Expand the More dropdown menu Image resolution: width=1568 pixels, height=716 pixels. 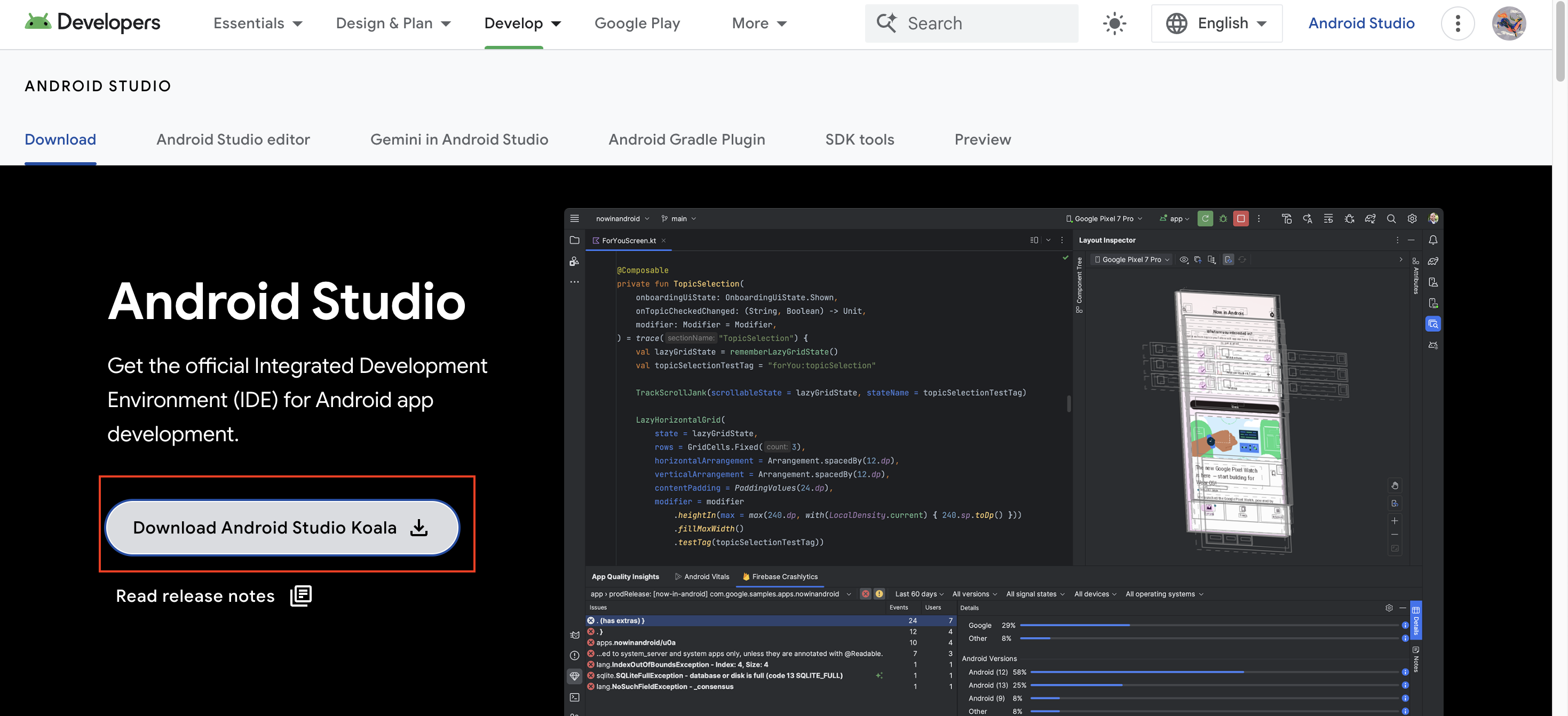click(x=759, y=23)
